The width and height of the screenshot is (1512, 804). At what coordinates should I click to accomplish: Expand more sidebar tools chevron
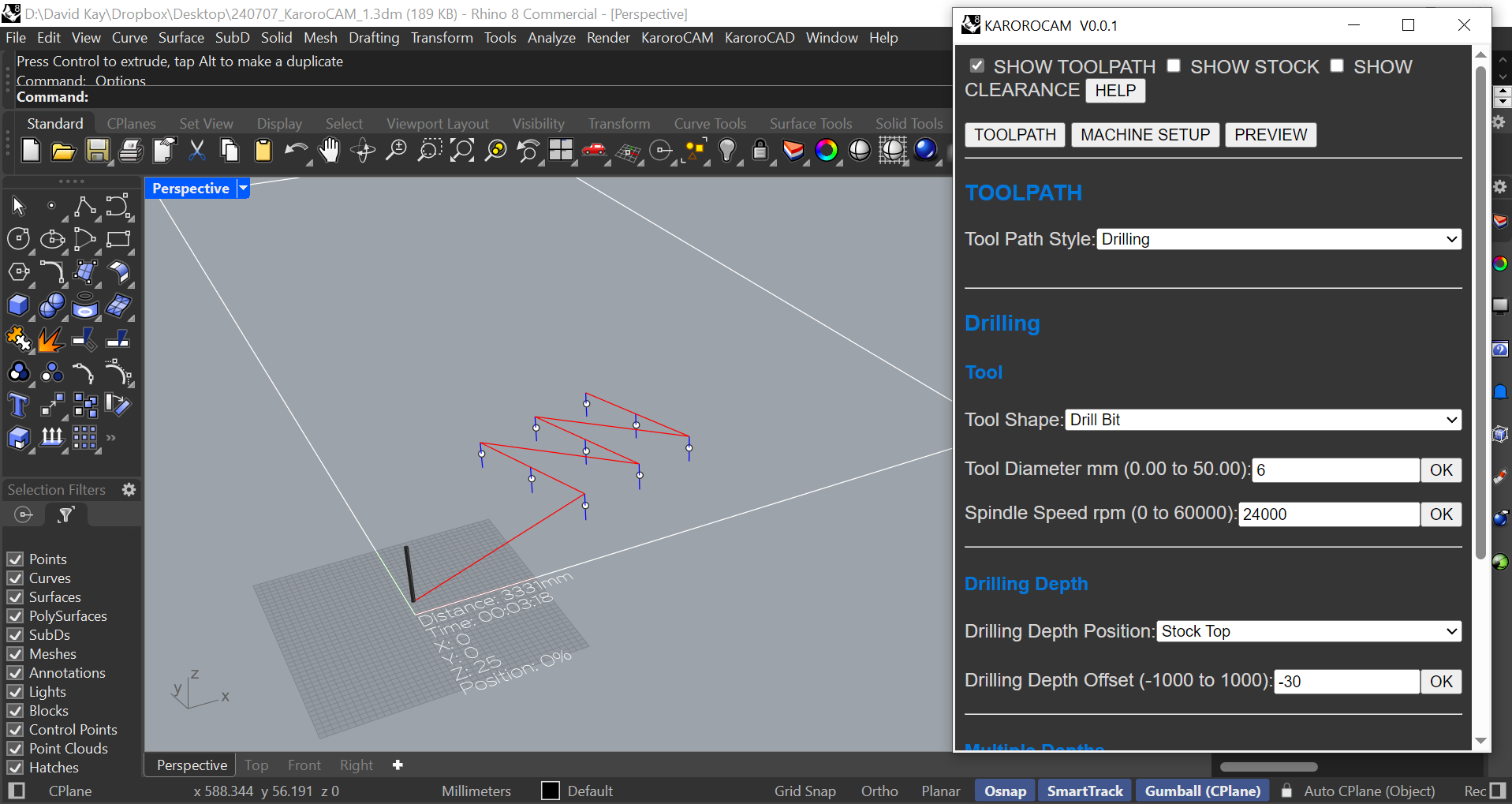click(111, 437)
